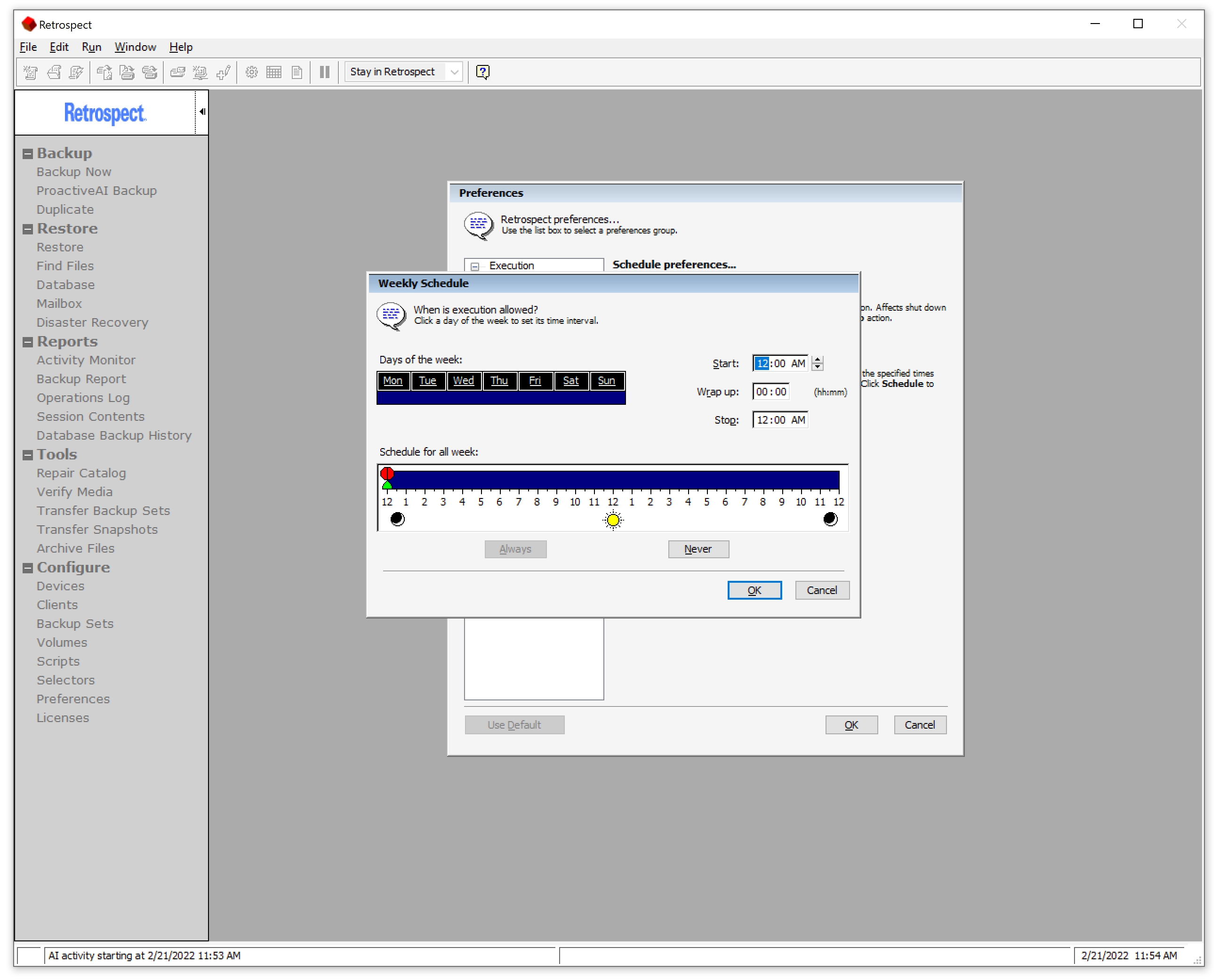Click the green start marker on schedule bar
This screenshot has height=980, width=1219.
pos(387,485)
